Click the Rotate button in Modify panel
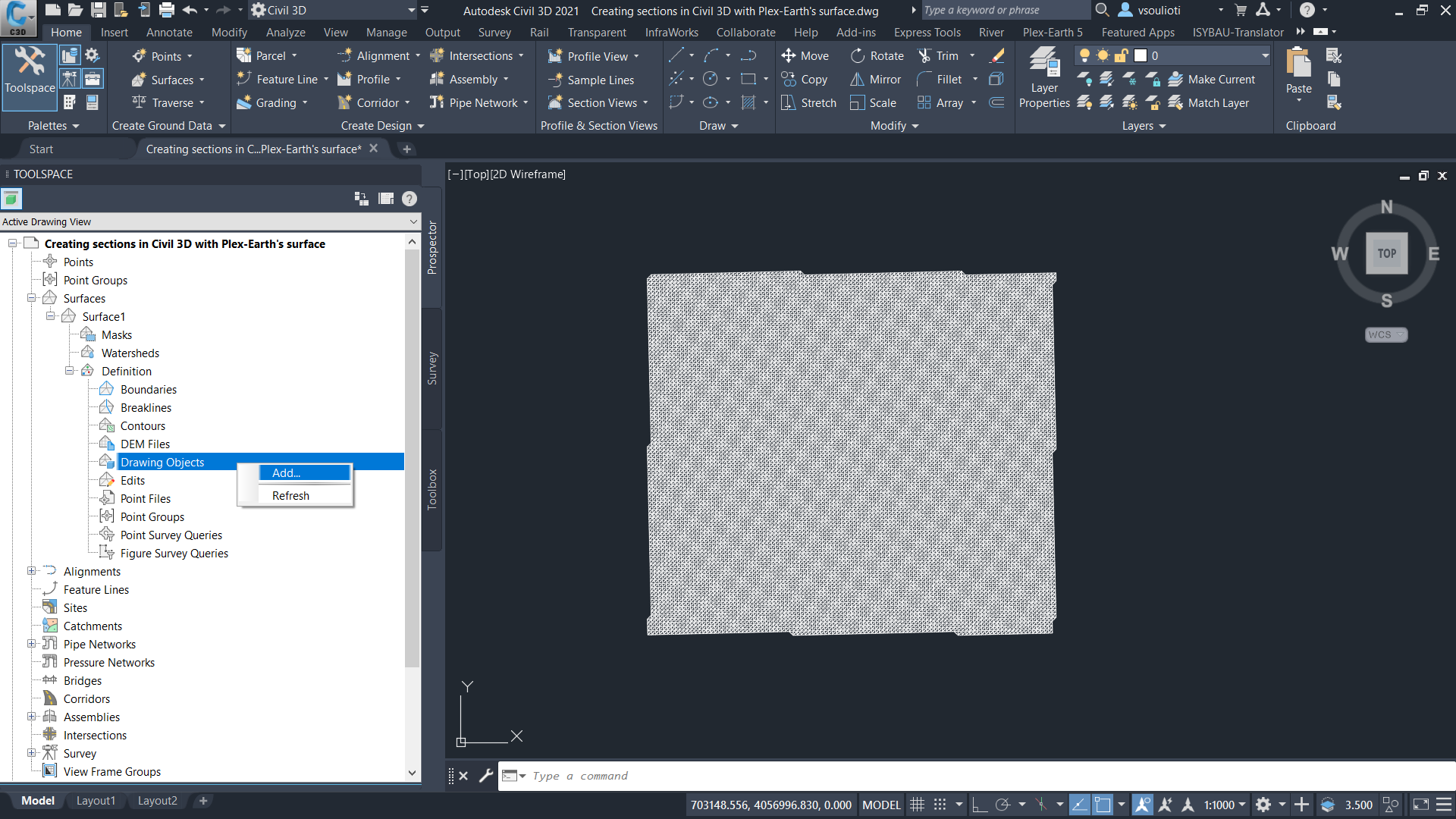Viewport: 1456px width, 819px height. 877,55
